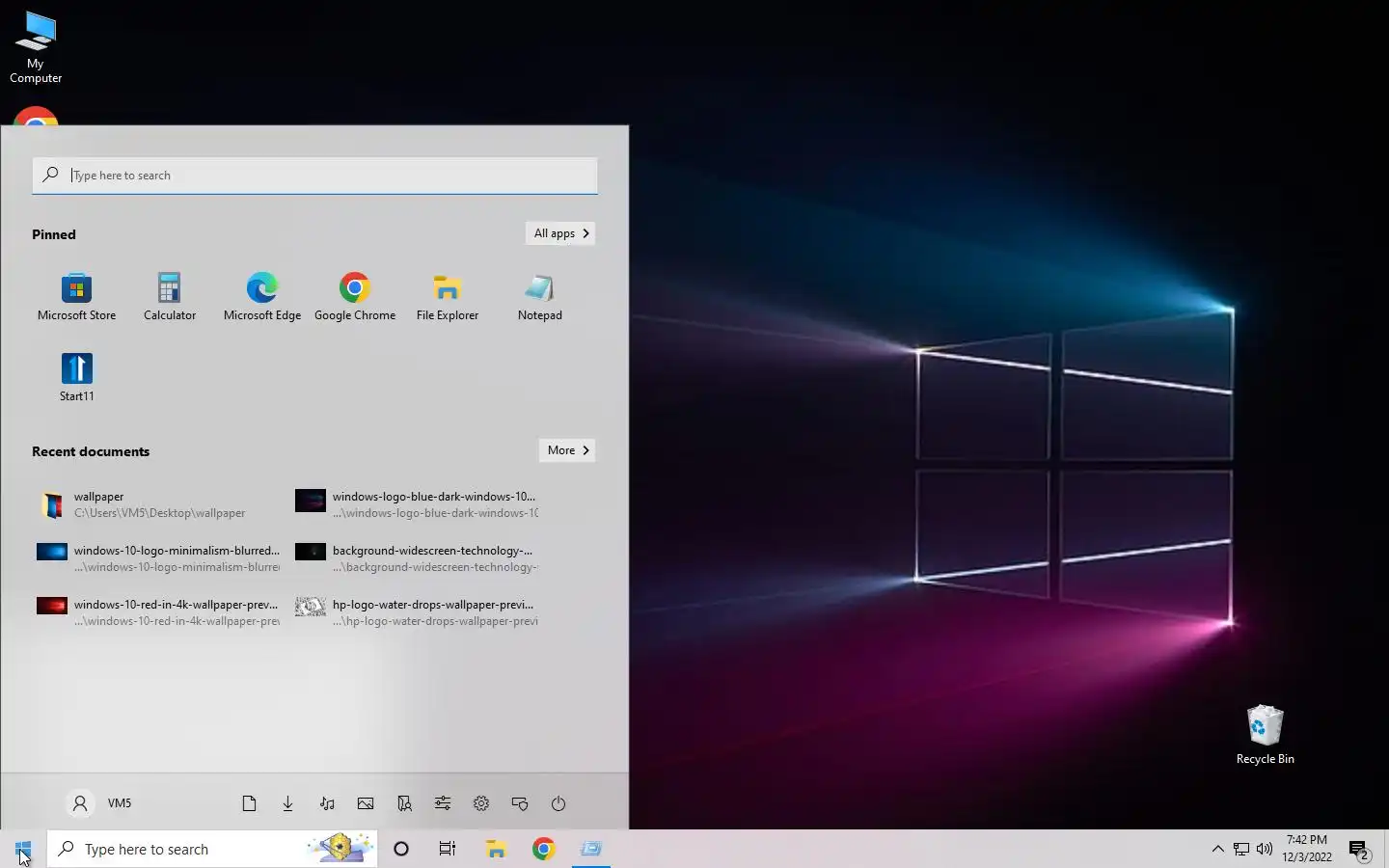Show hidden system tray icons
1389x868 pixels.
point(1217,849)
